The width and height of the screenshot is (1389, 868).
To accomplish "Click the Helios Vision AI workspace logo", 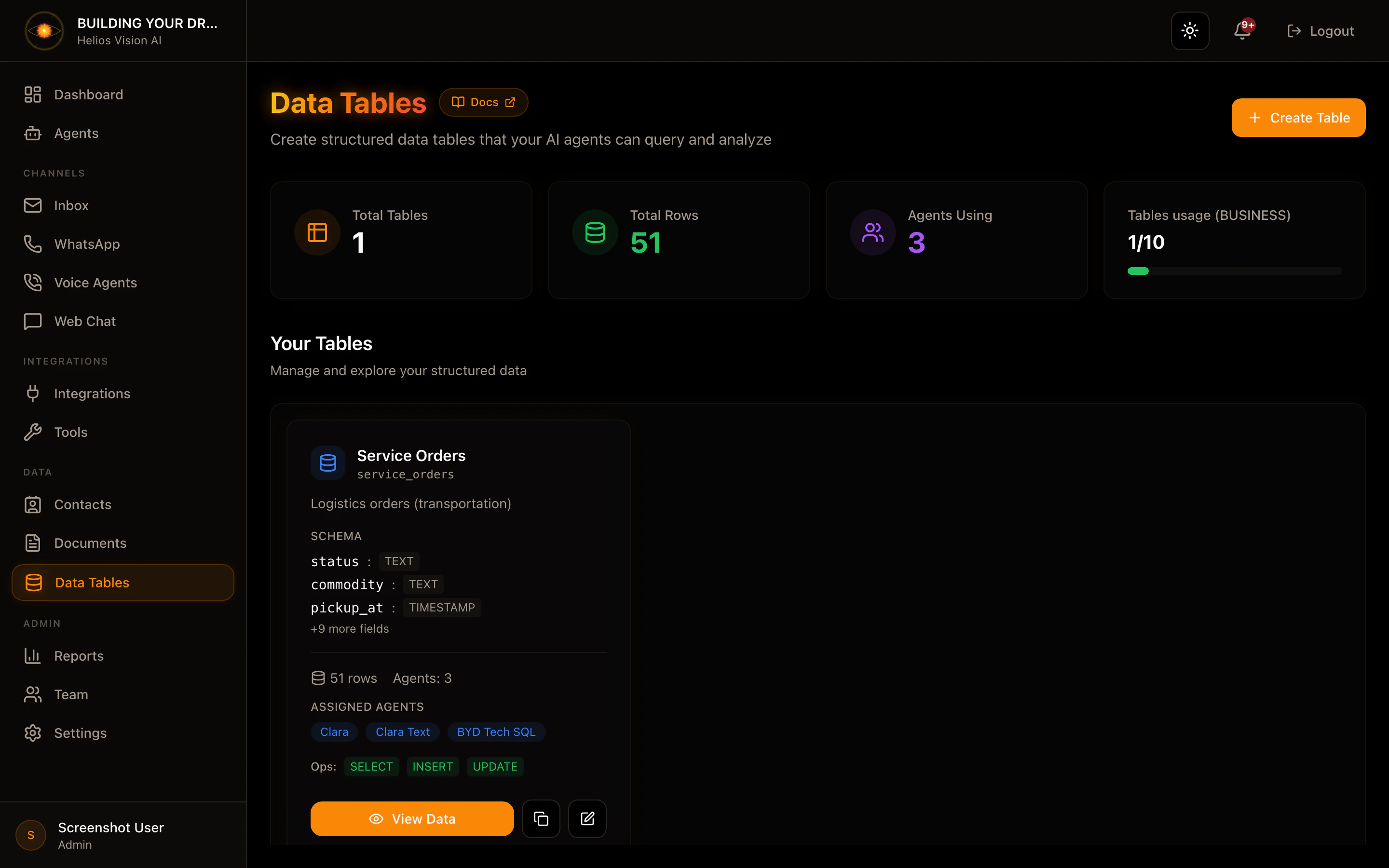I will 43,30.
